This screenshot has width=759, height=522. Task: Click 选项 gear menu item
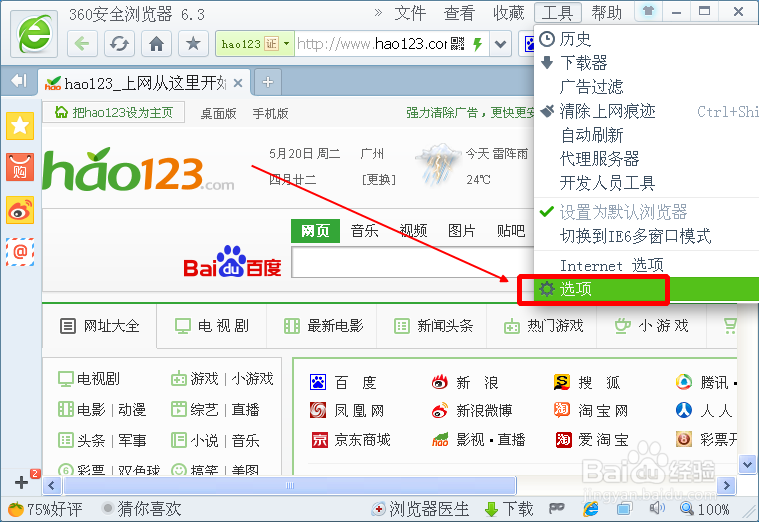point(647,289)
